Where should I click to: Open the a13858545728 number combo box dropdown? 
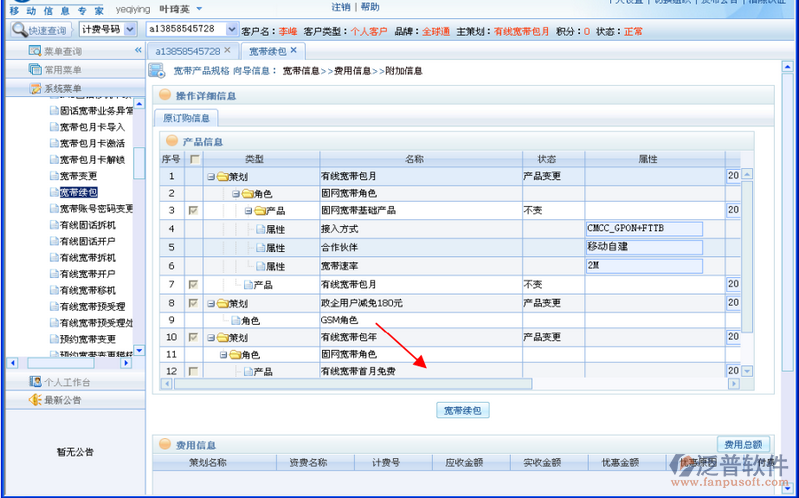(x=232, y=30)
